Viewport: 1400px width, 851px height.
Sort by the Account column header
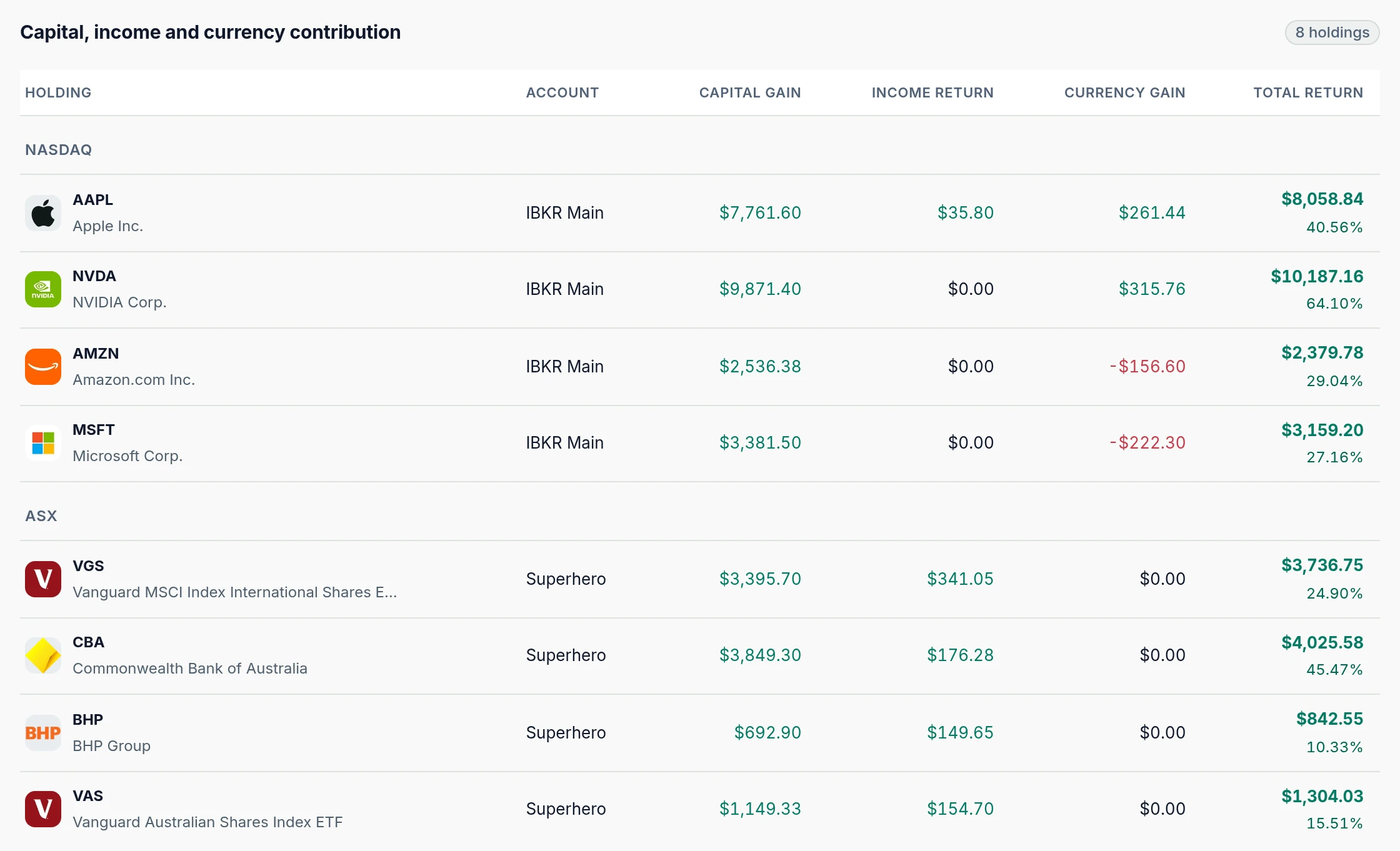(x=562, y=92)
